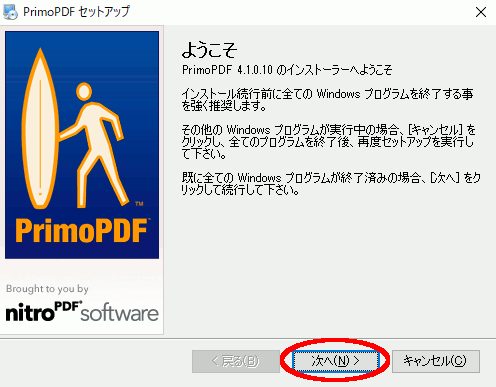
Task: Click the 'Brought to you by' text
Action: pos(47,289)
